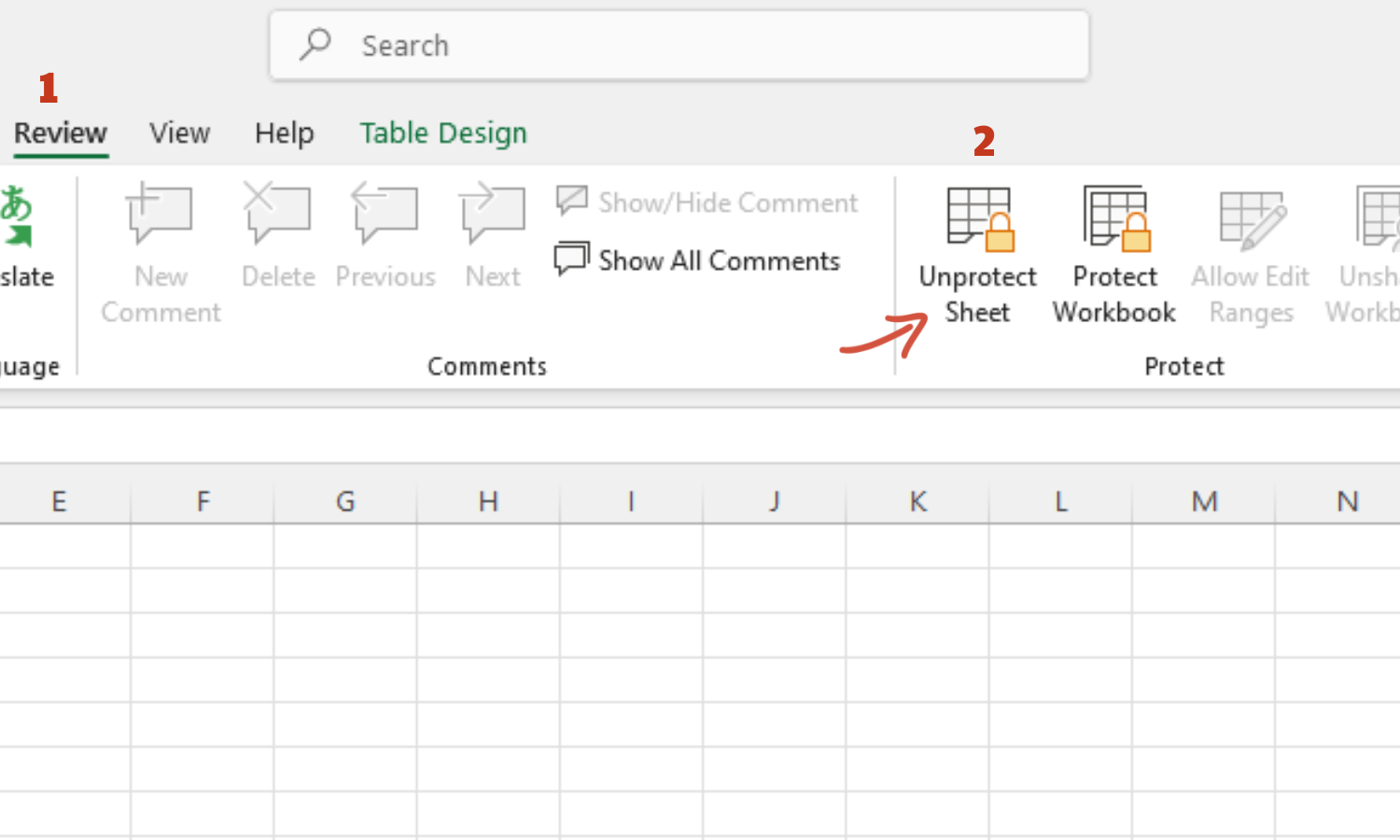Open the Help tab

pos(285,133)
